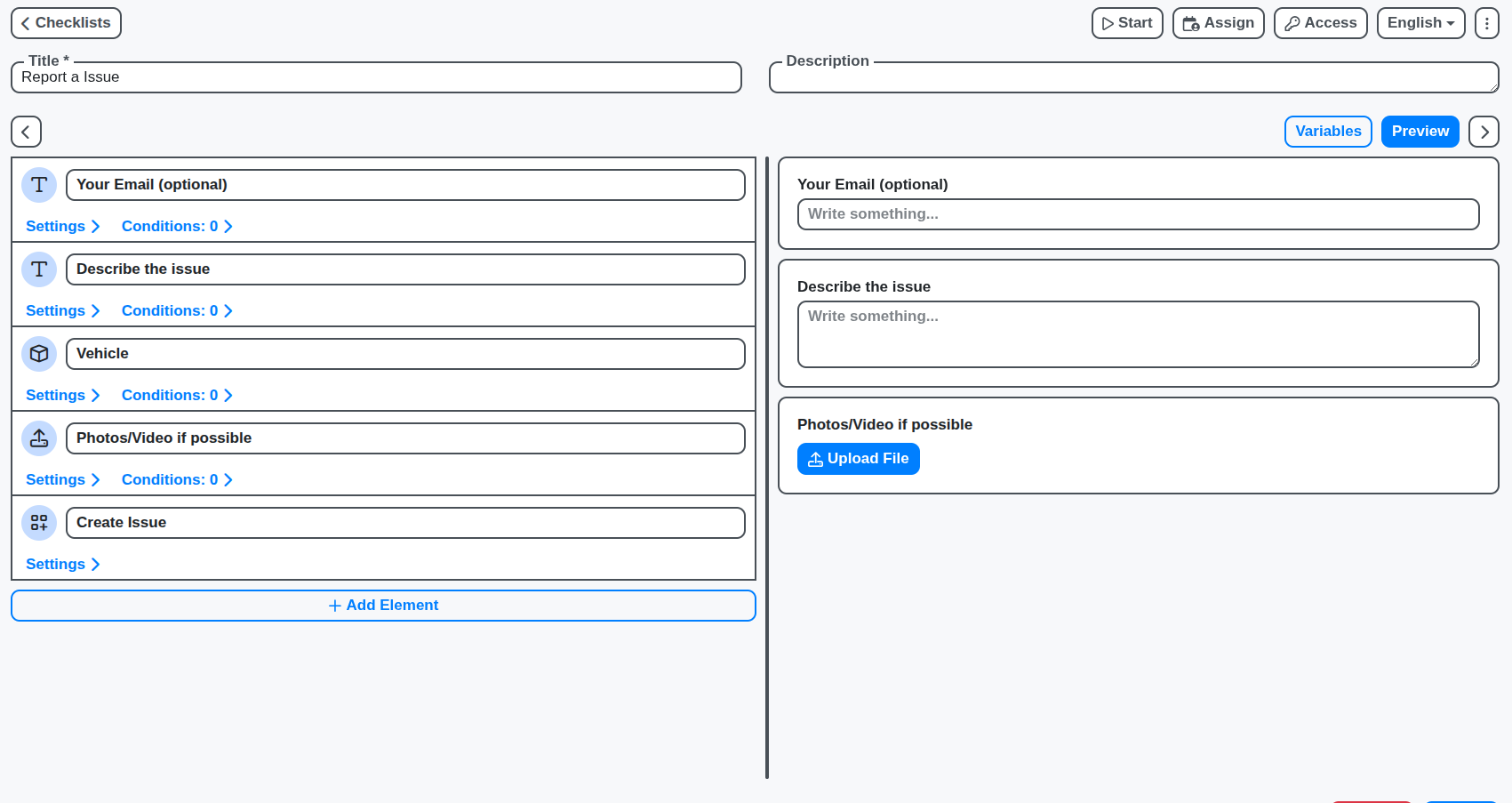Click the Upload File button
The height and width of the screenshot is (803, 1512).
click(858, 459)
